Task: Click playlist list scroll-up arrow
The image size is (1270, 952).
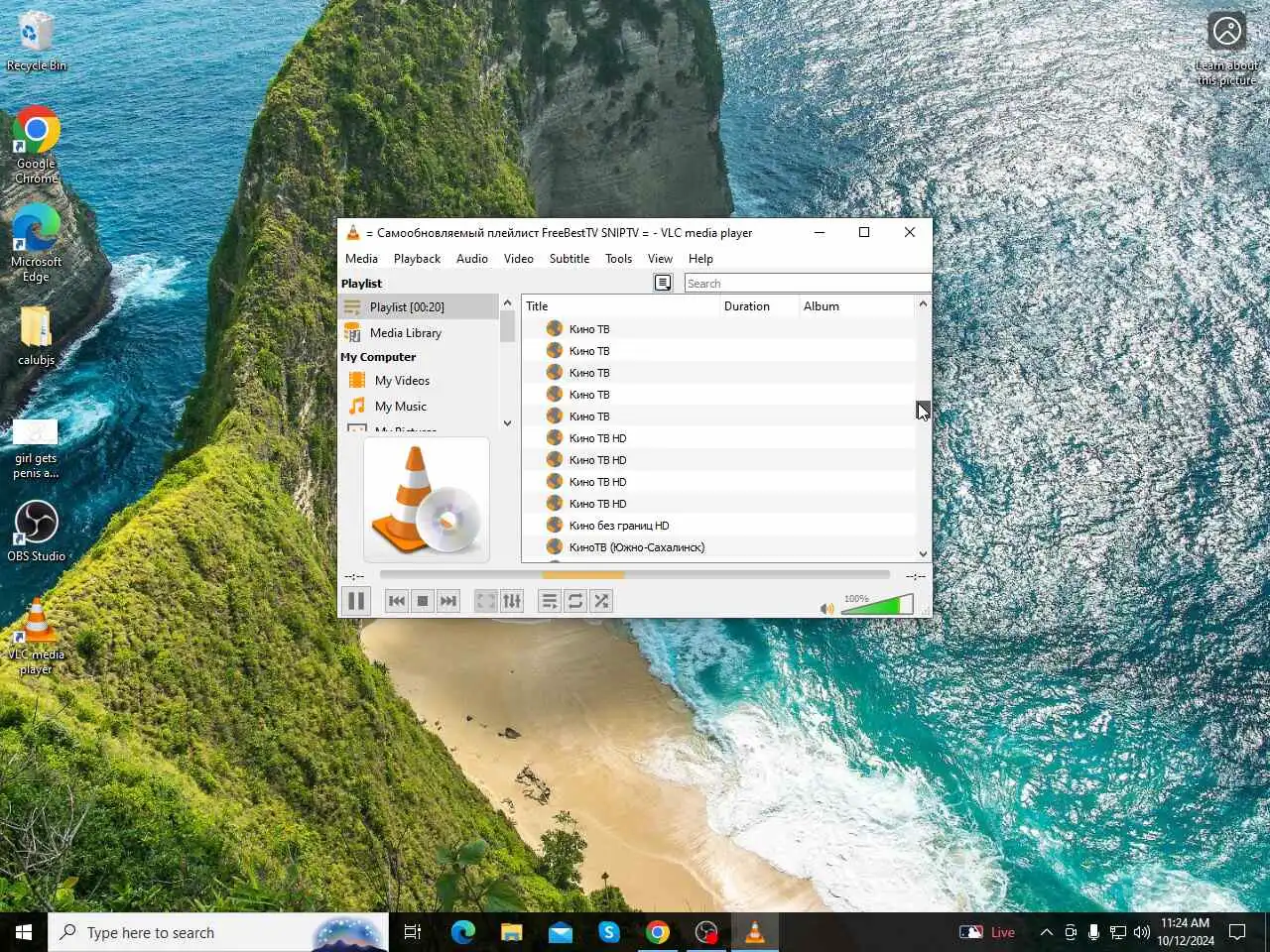Action: pyautogui.click(x=923, y=303)
